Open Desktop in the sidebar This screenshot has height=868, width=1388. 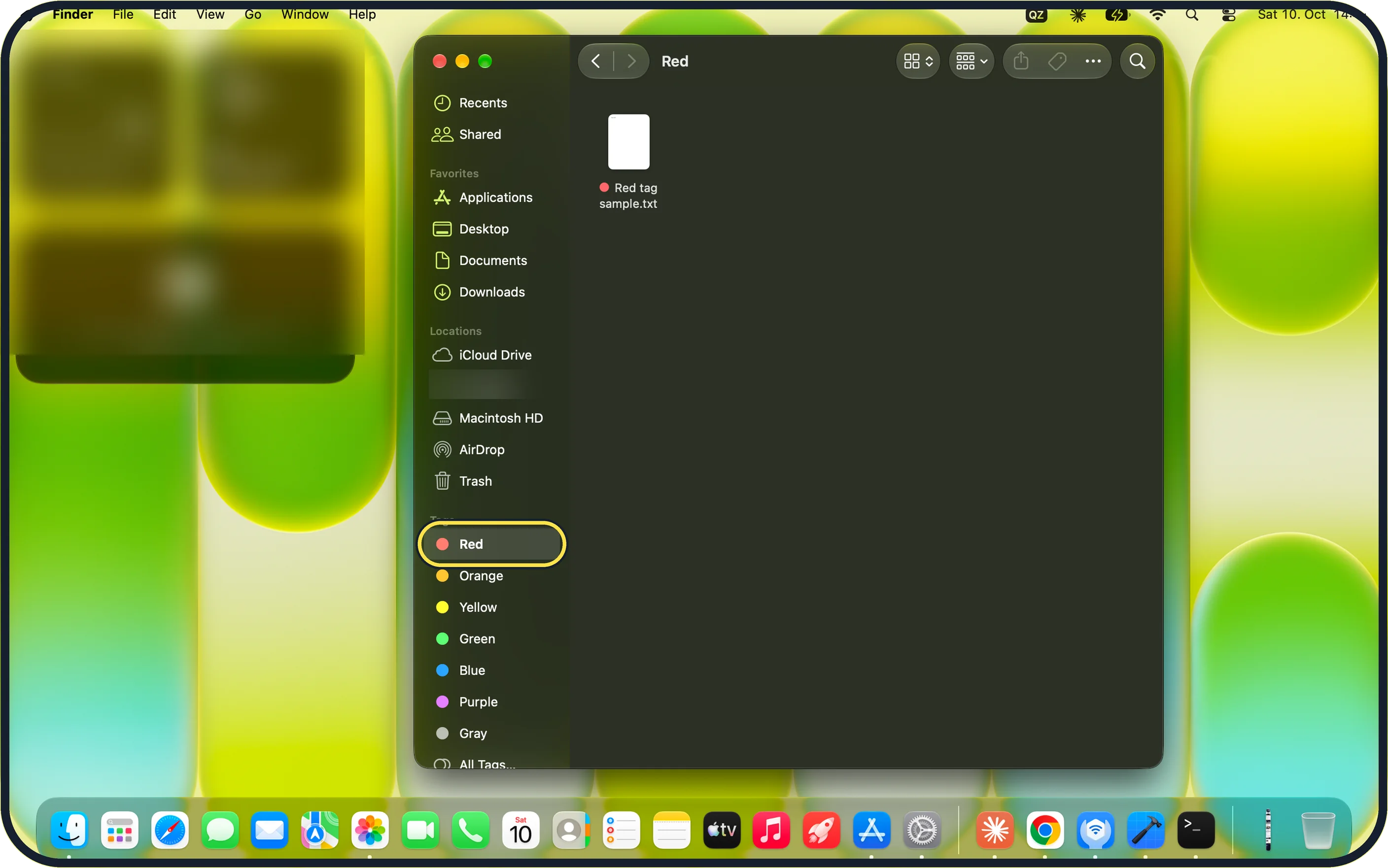492,229
